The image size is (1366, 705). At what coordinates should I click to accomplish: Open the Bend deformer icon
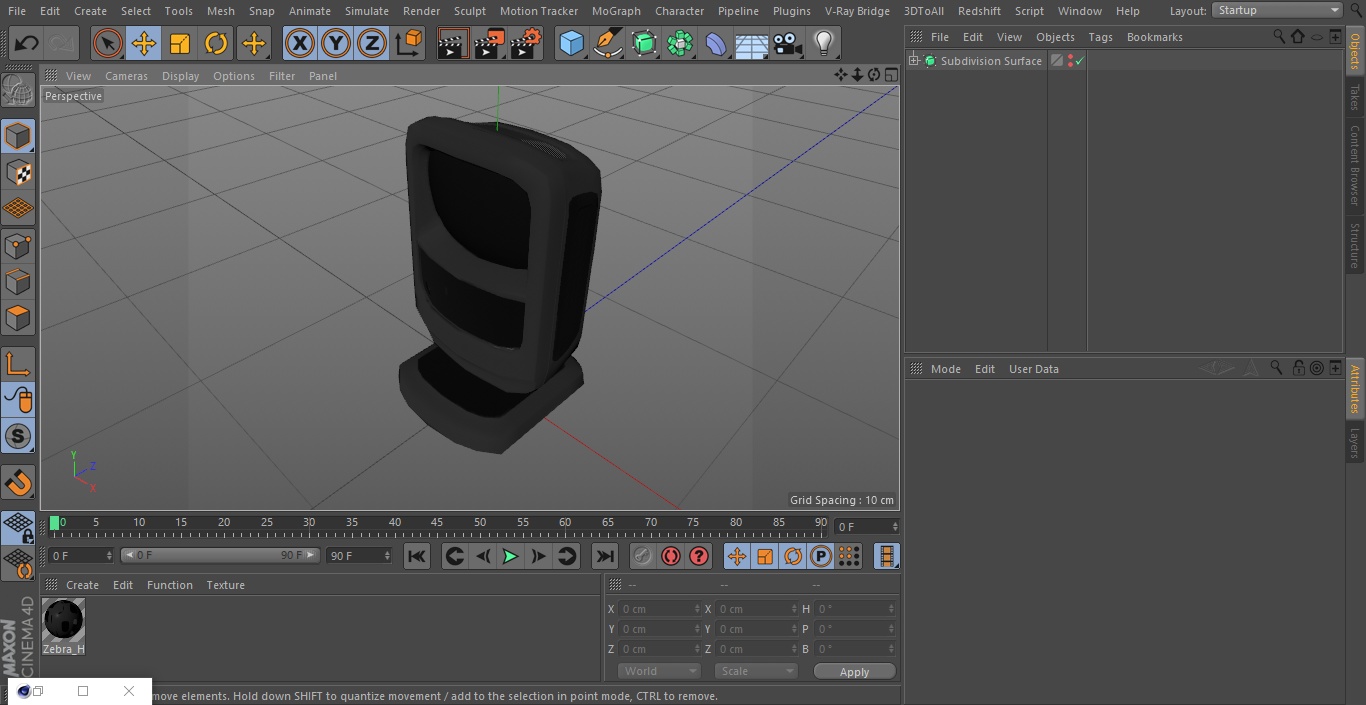[716, 43]
